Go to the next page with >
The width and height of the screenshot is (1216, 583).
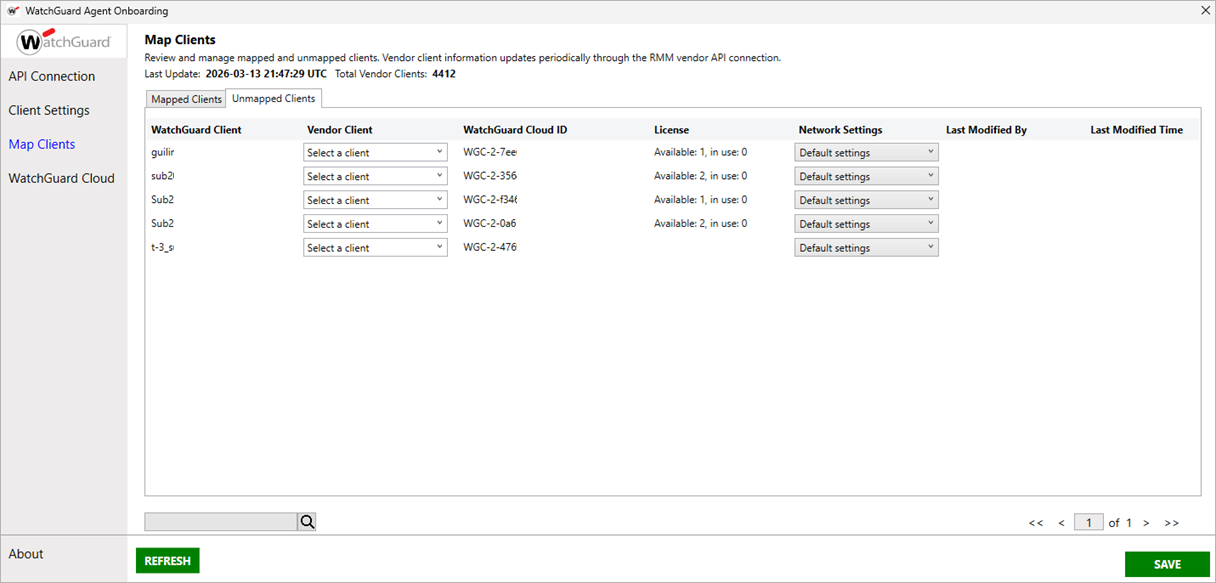point(1146,523)
